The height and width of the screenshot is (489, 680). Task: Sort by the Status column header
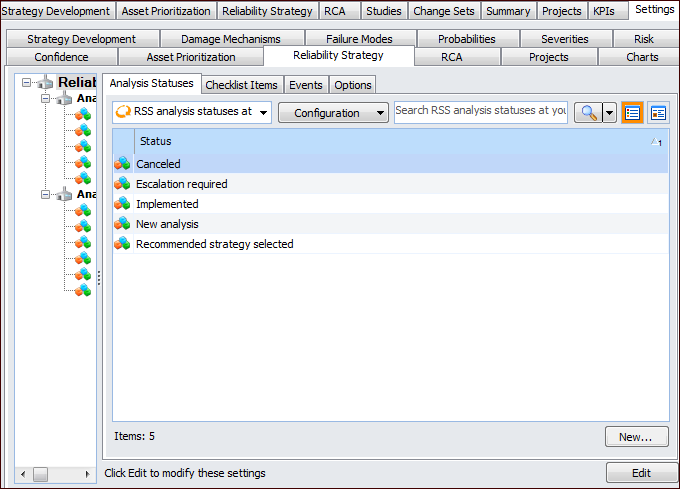(x=401, y=141)
